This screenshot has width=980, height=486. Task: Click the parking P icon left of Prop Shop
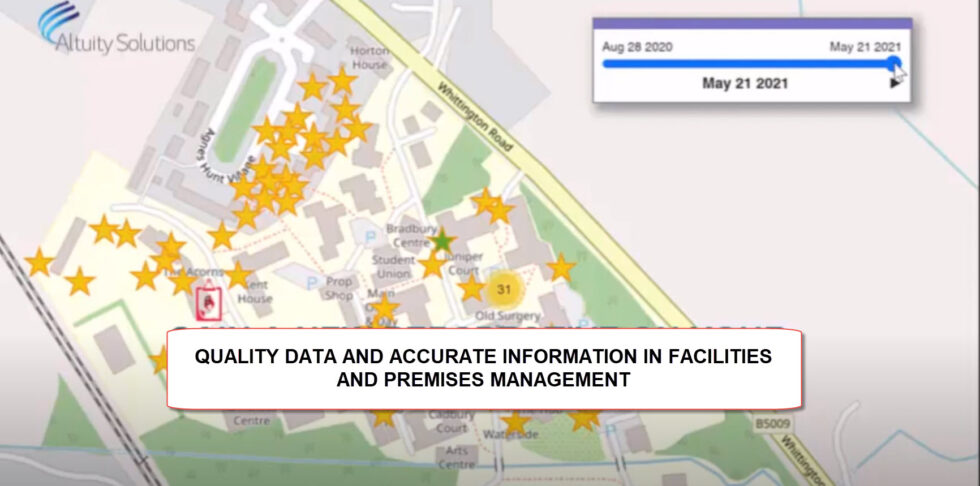click(311, 283)
